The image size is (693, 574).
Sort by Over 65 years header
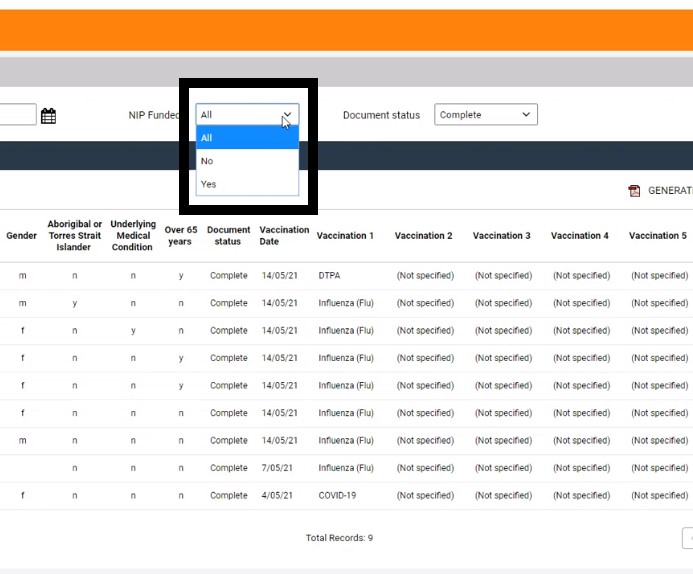pos(180,236)
